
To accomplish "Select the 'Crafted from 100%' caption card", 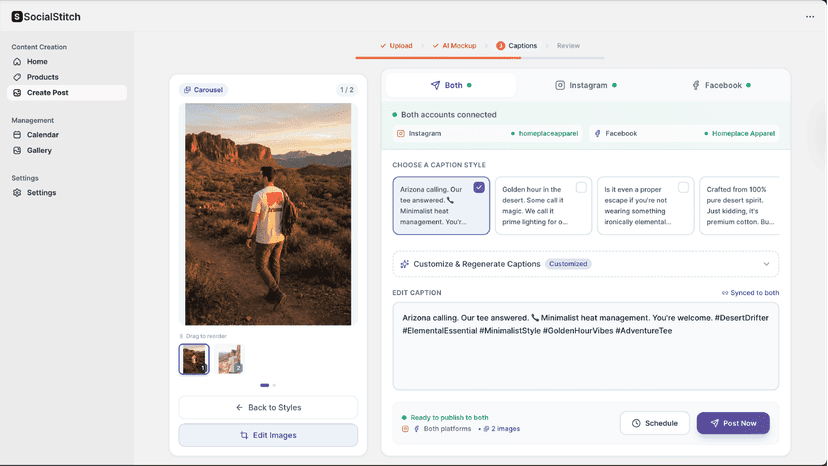I will 739,206.
